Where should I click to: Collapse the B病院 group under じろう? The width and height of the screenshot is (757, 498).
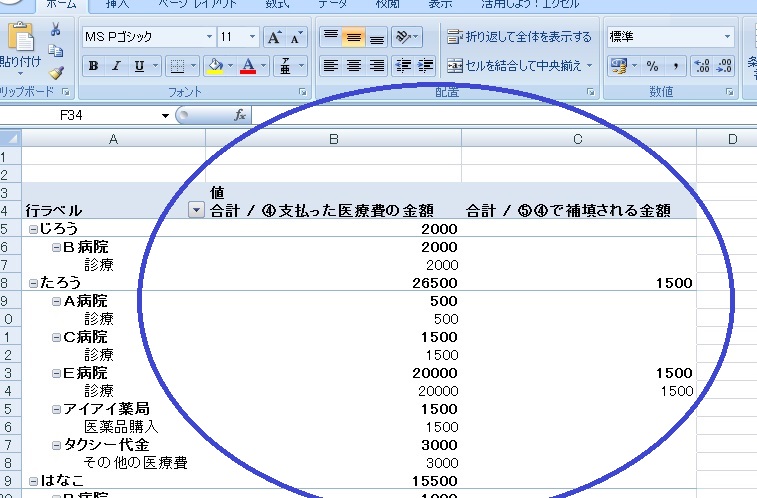pyautogui.click(x=56, y=248)
